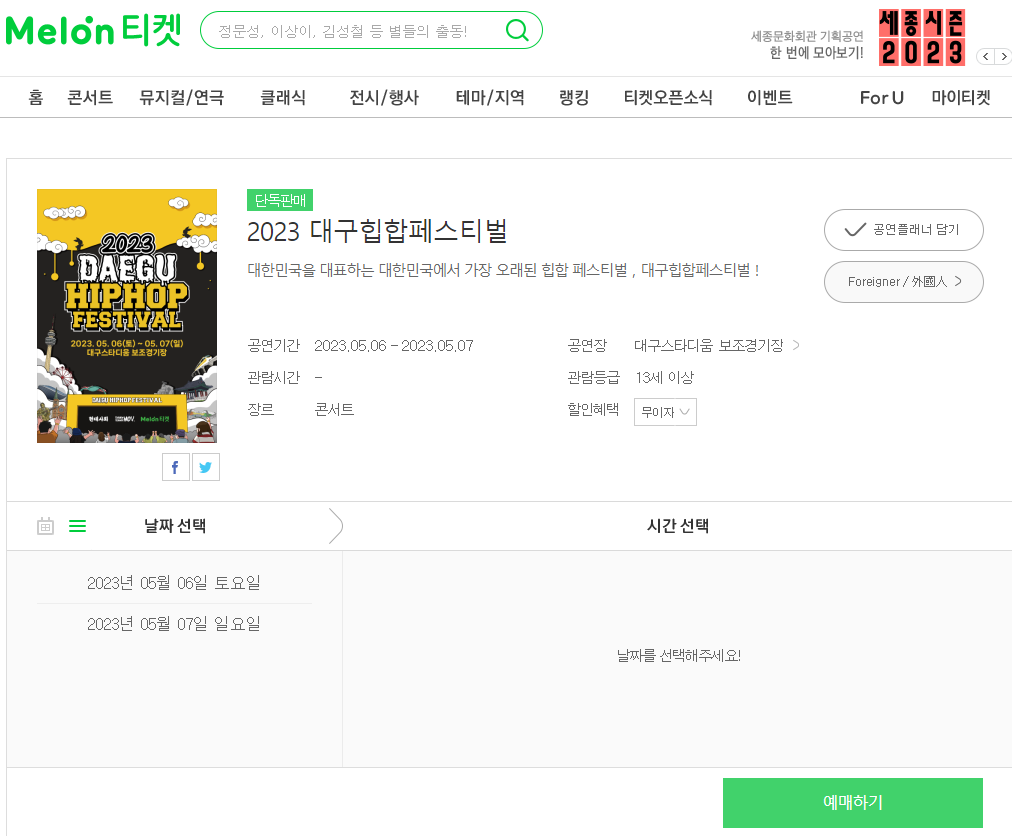
Task: Open the 무이자 discount benefit dropdown
Action: coord(664,411)
